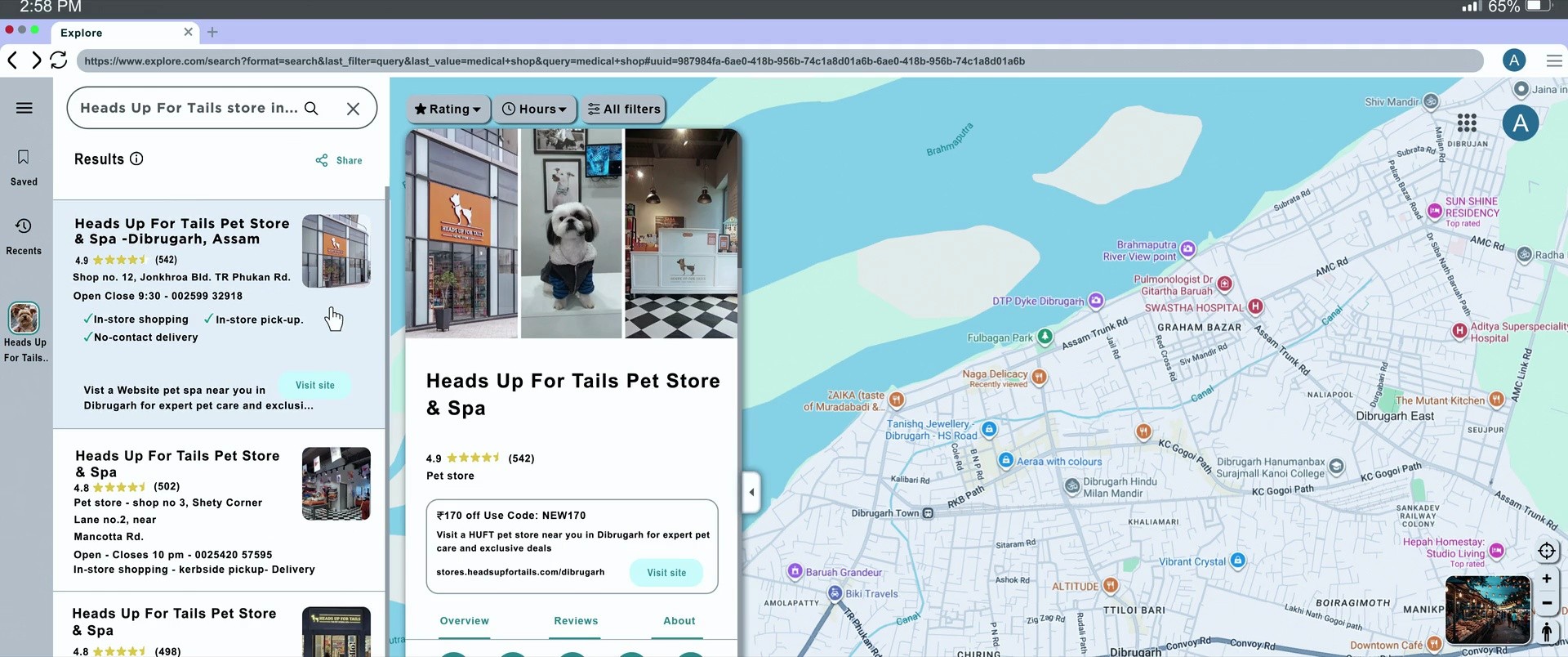Click the Results info icon
The image size is (1568, 657).
coord(136,159)
